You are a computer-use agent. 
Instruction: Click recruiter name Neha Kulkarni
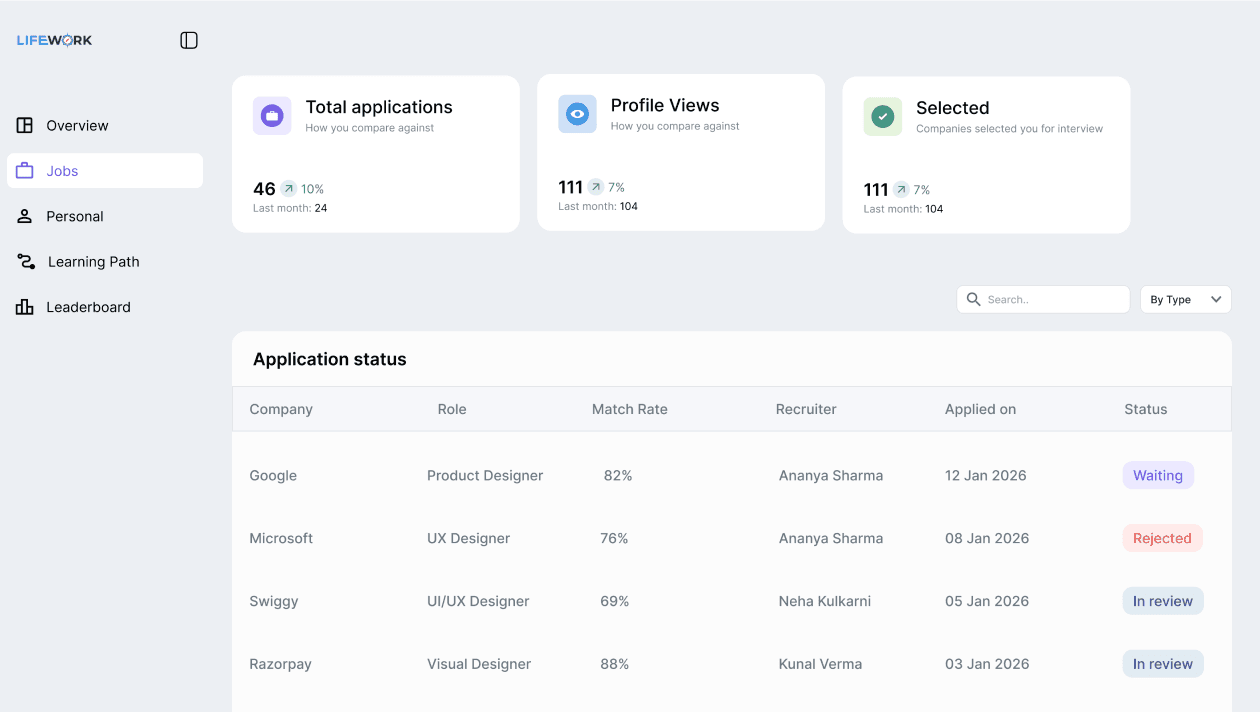pyautogui.click(x=825, y=601)
